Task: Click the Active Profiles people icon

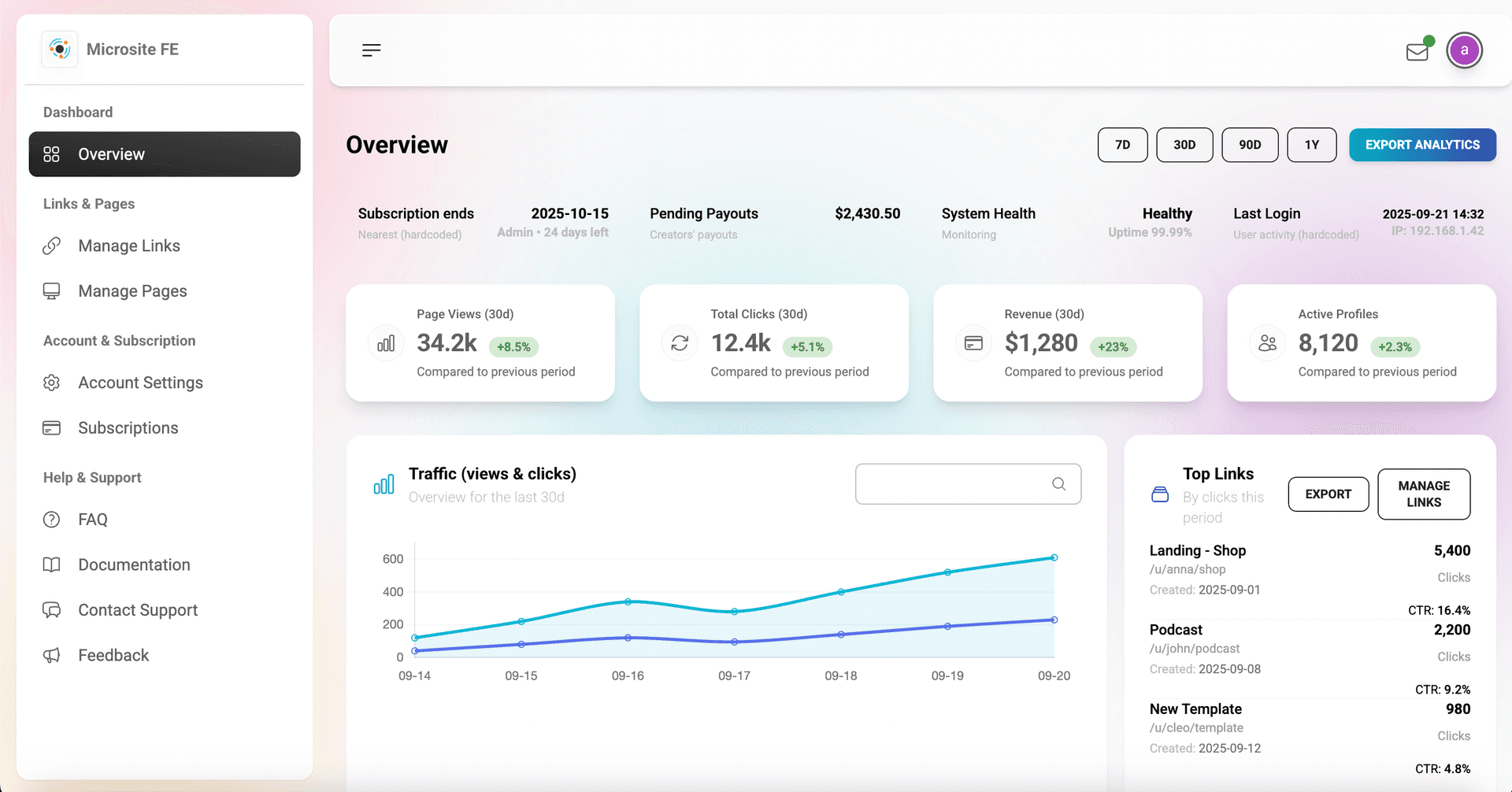Action: point(1267,344)
